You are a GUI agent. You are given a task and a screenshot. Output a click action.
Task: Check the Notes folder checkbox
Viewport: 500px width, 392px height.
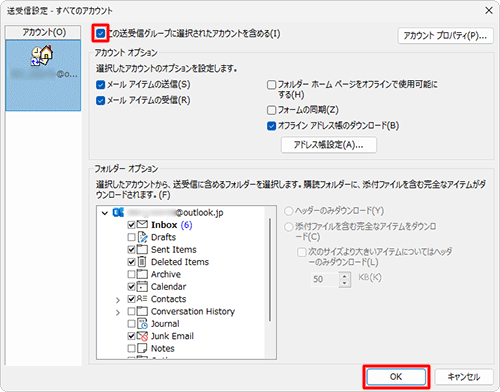pos(131,348)
